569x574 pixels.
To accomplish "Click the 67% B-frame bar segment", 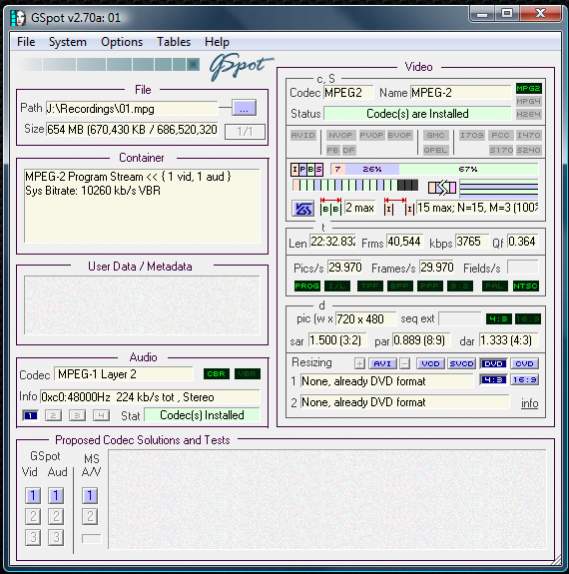I will click(x=468, y=169).
